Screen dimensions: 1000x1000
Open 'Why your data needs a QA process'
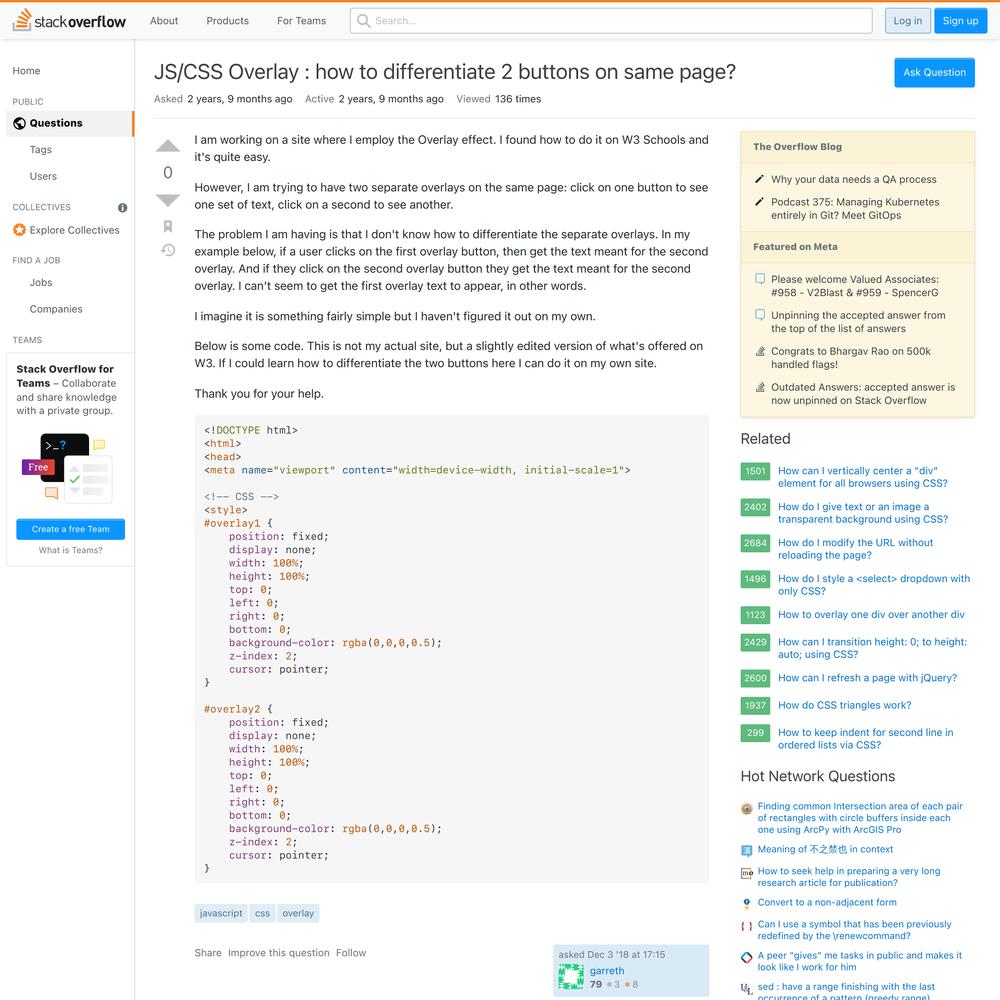(x=853, y=179)
